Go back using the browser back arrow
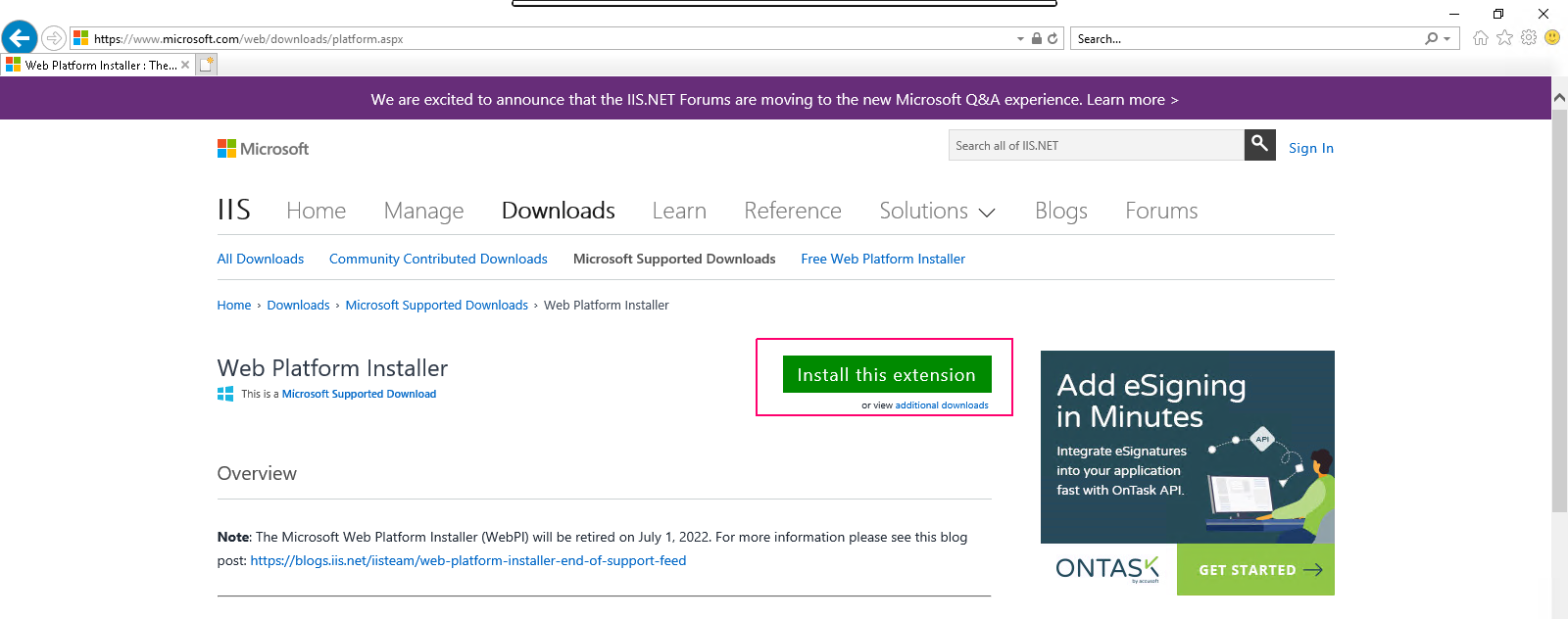Screen dimensions: 1568x619 tap(20, 38)
